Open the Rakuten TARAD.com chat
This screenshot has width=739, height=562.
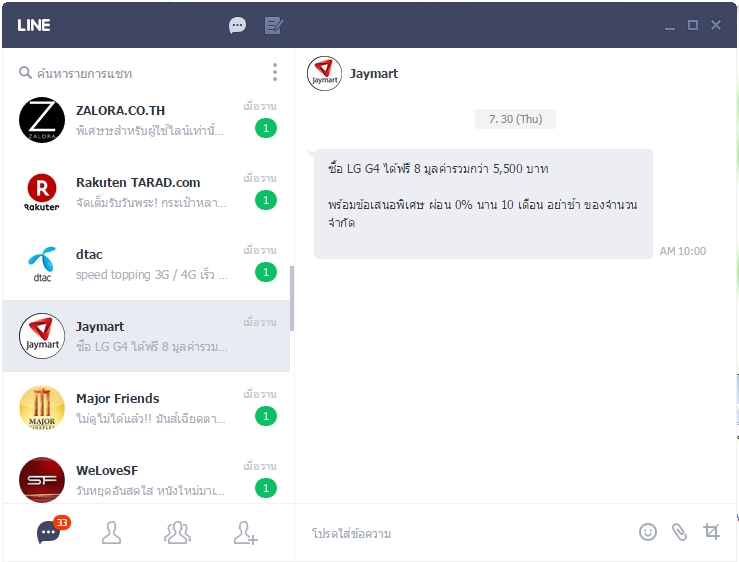[x=146, y=192]
